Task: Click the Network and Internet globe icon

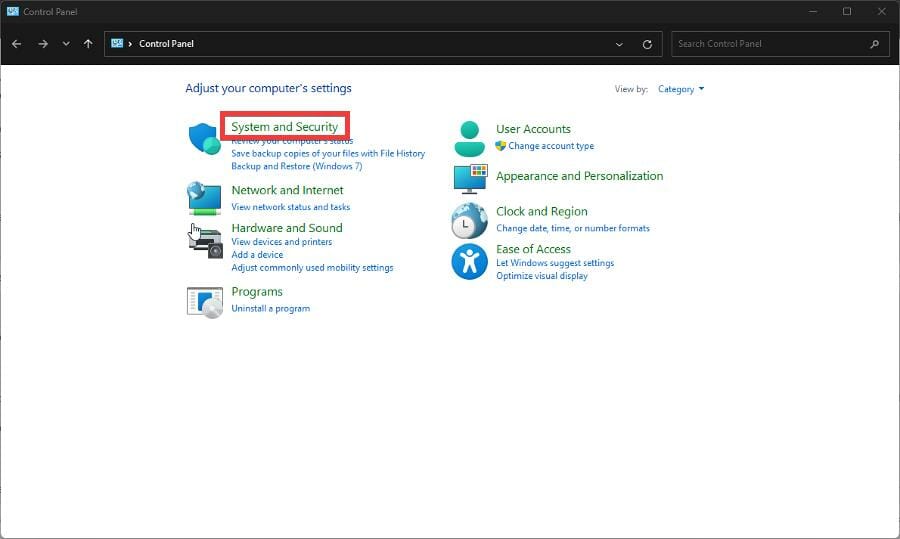Action: point(204,198)
